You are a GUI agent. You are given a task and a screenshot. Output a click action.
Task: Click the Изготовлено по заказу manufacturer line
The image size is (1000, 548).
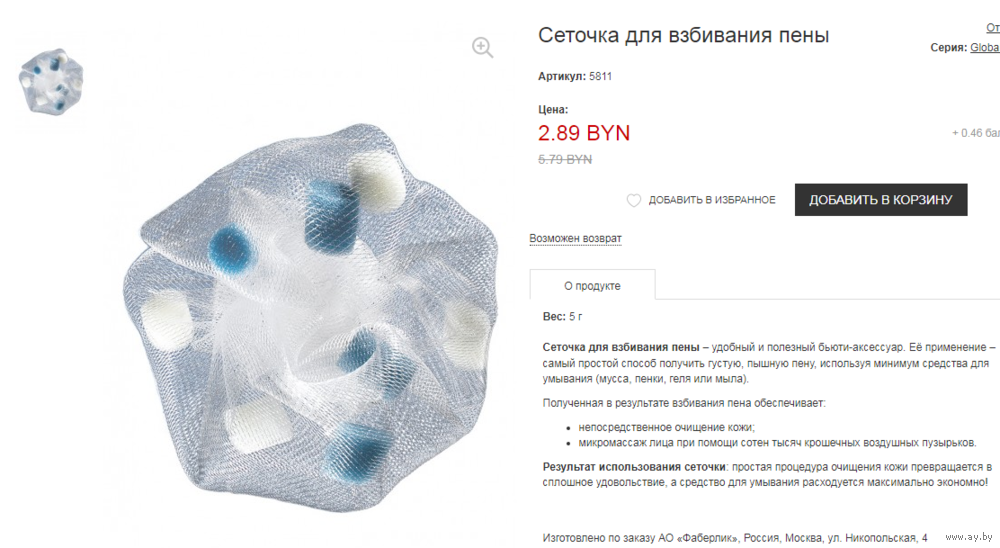click(x=735, y=538)
